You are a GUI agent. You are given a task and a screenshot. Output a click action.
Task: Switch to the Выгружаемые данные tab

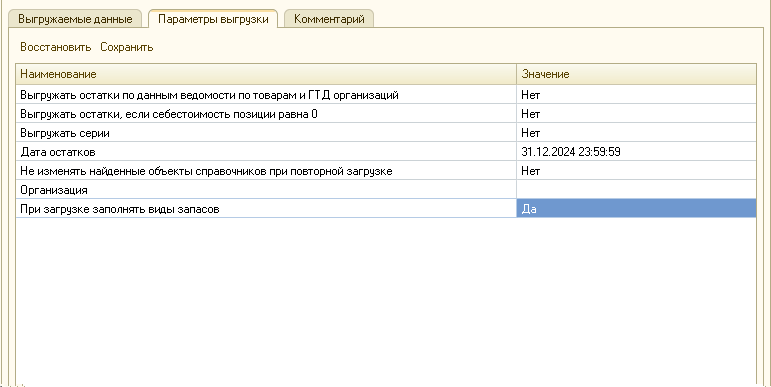[75, 19]
